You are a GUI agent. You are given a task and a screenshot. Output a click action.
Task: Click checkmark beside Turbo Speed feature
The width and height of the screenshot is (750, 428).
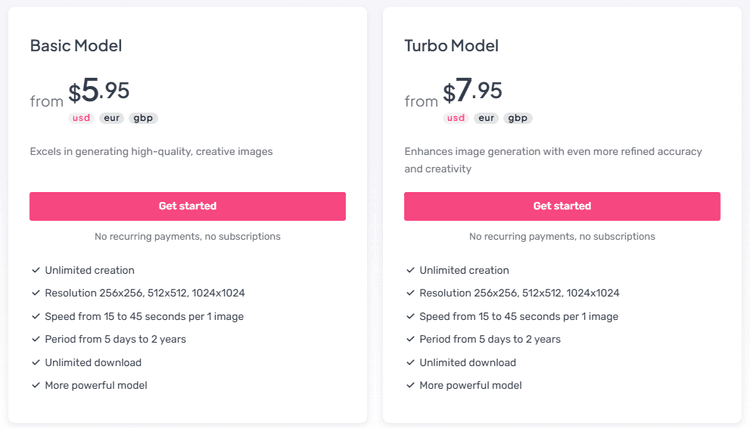click(x=410, y=316)
